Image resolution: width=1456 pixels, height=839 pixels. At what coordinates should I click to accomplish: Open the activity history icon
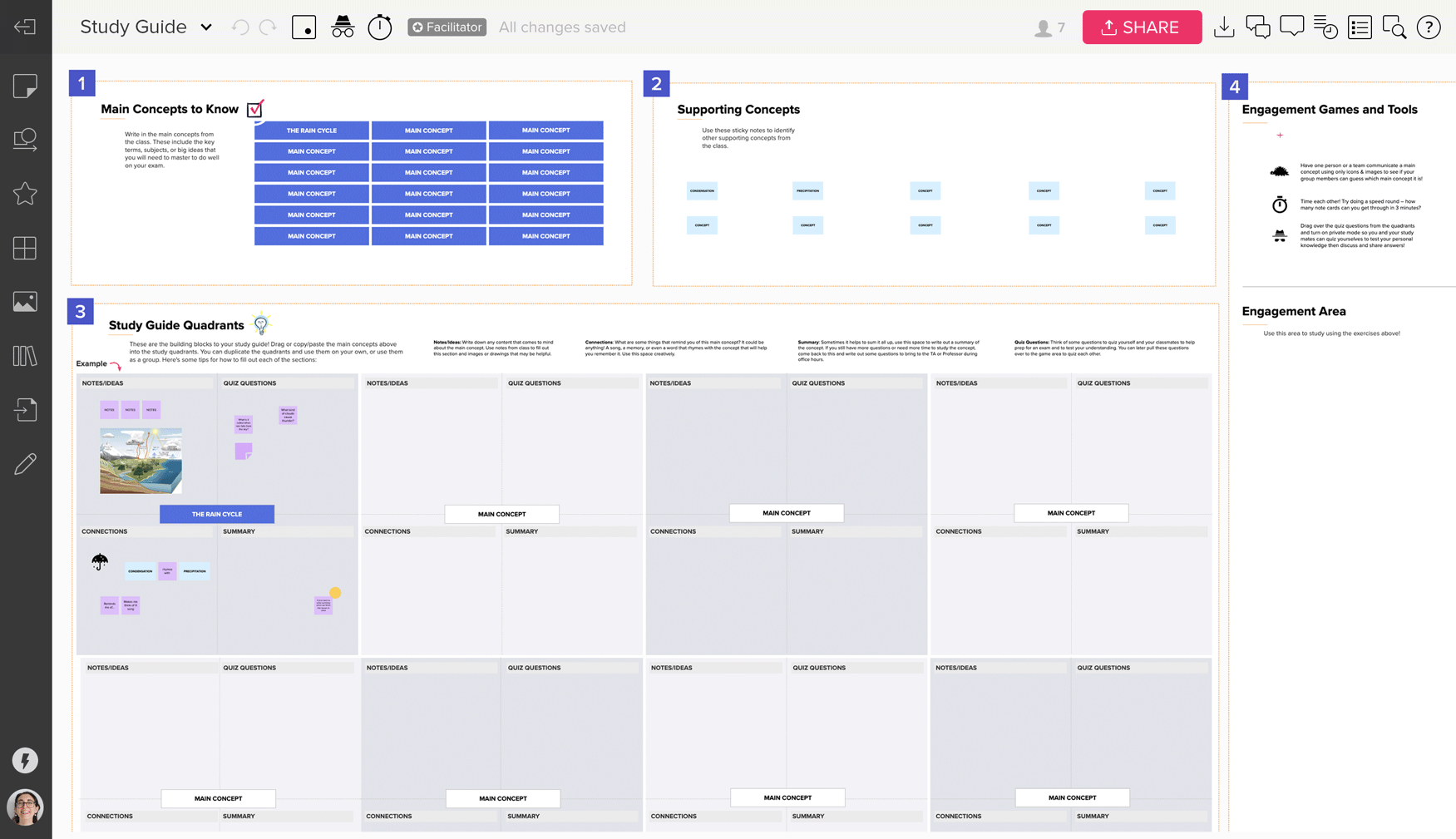point(1325,27)
